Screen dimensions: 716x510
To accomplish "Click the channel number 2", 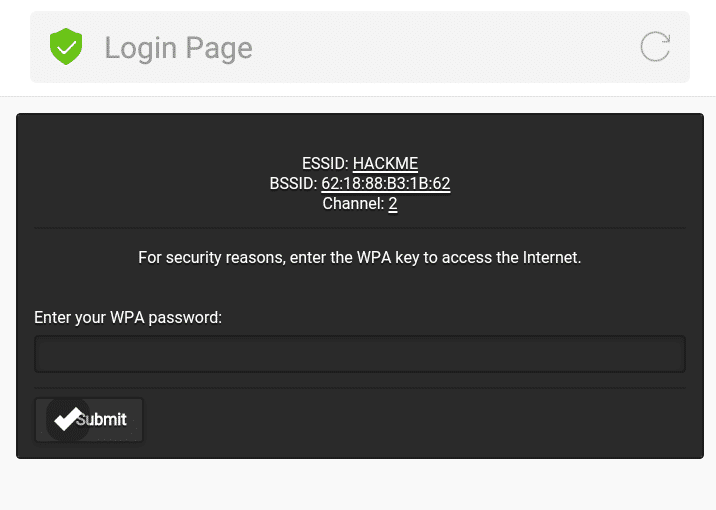I will 393,204.
